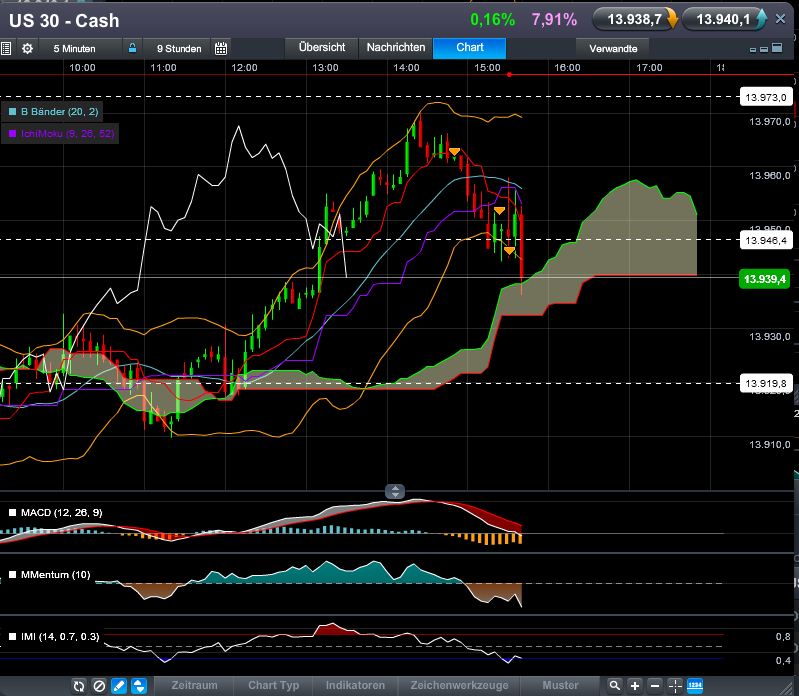This screenshot has width=799, height=696.
Task: Click the green current price 13.939,4 label
Action: click(x=765, y=279)
